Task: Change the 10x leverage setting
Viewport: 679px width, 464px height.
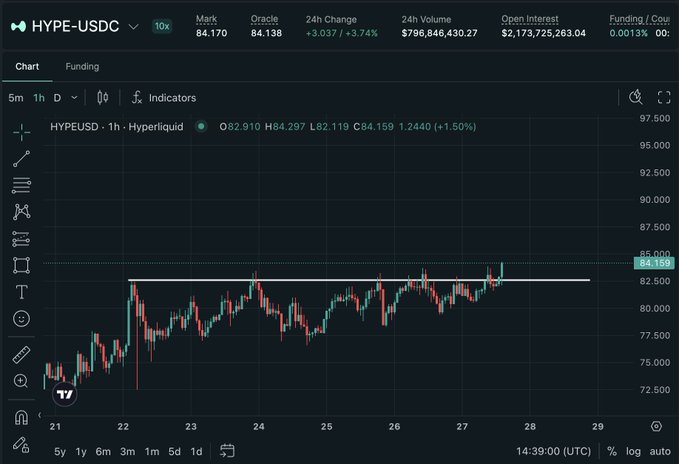Action: (162, 26)
